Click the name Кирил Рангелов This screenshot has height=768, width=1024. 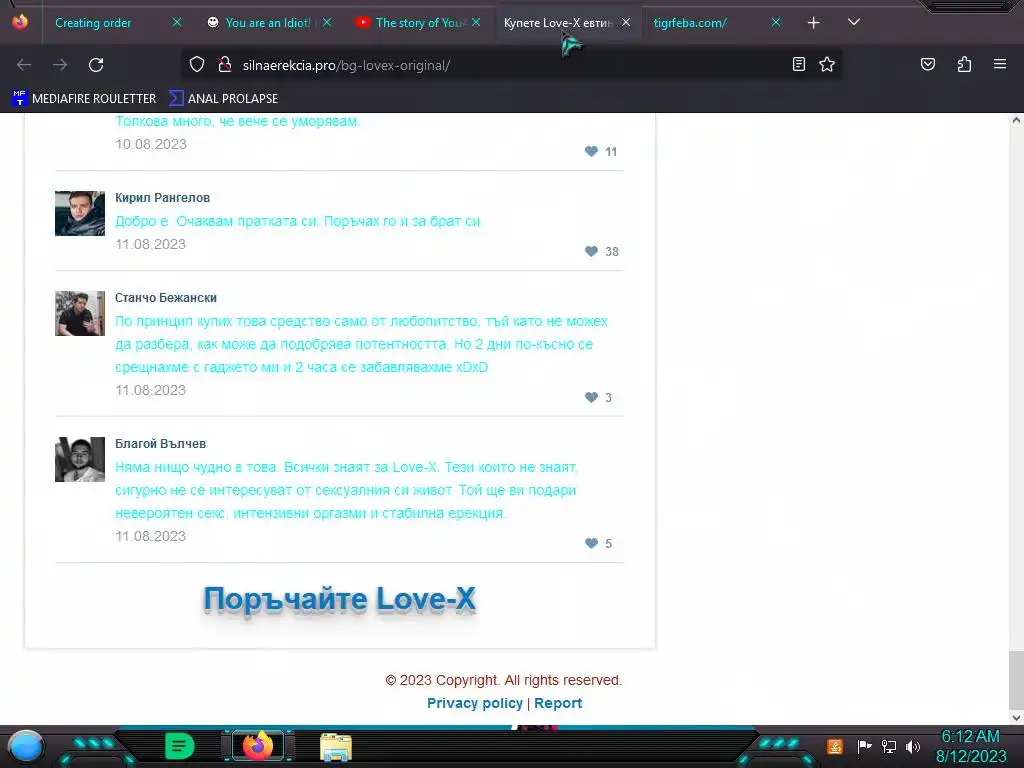[x=163, y=197]
